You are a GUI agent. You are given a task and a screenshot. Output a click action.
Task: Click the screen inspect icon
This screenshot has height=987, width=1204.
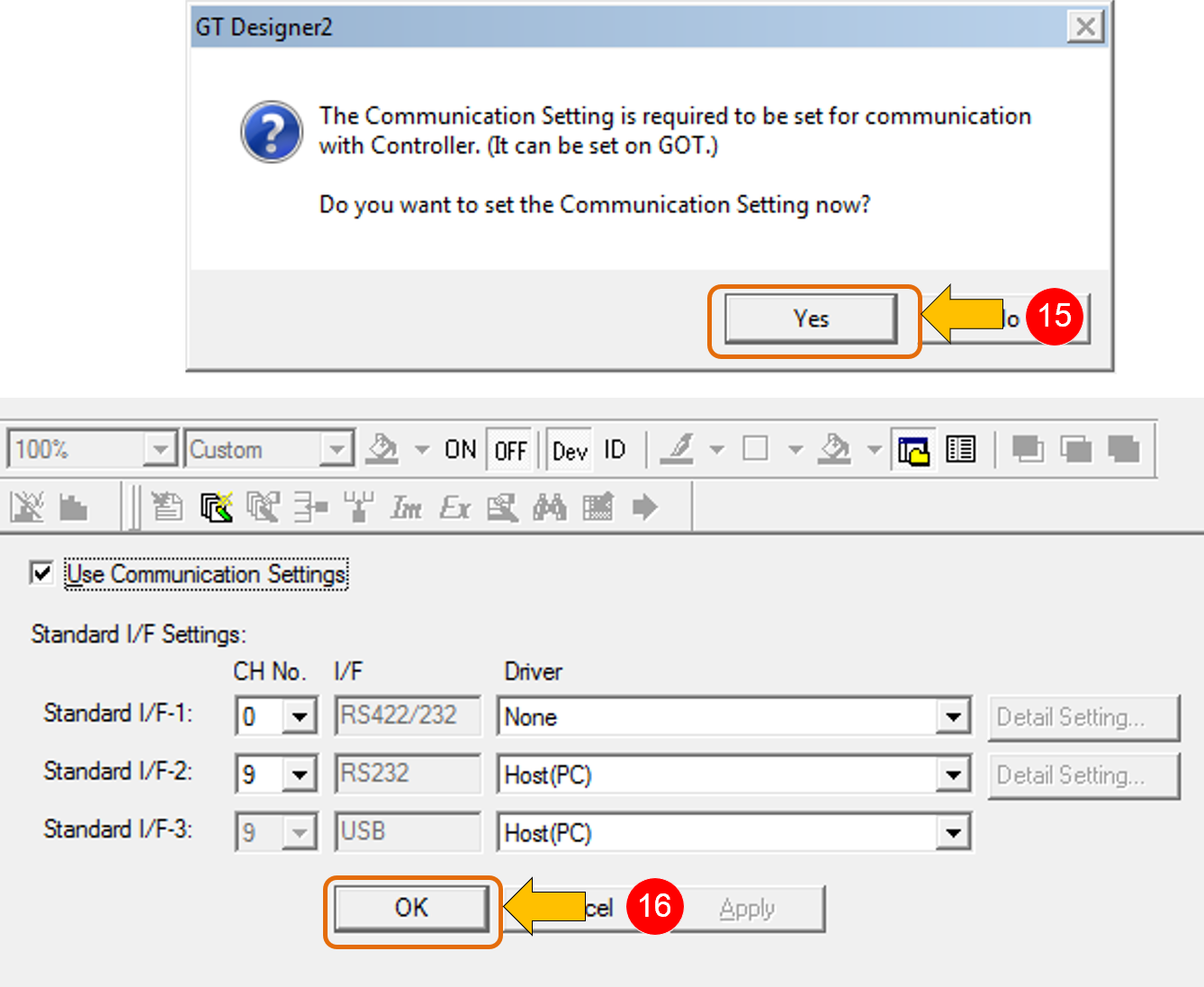coord(502,507)
